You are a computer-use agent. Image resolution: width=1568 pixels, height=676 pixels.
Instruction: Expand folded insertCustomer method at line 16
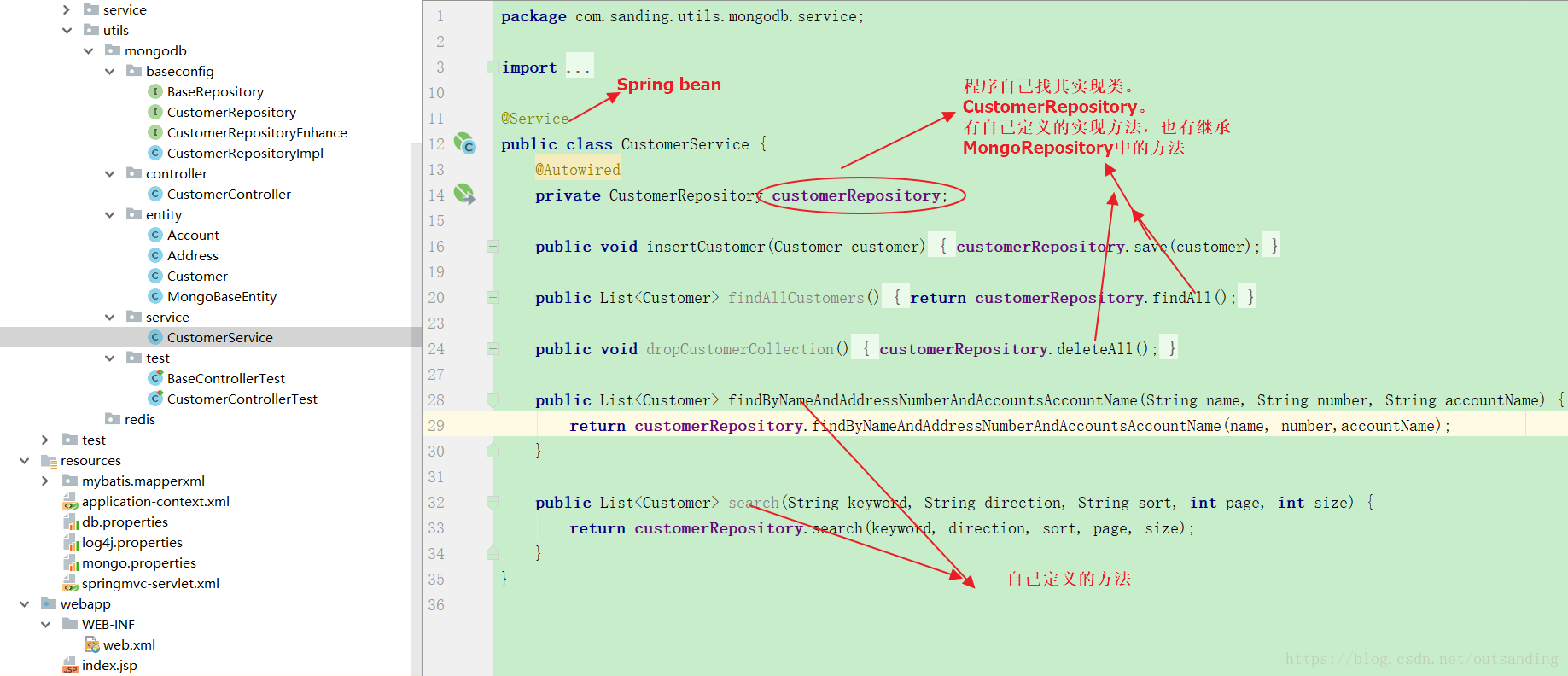coord(492,246)
